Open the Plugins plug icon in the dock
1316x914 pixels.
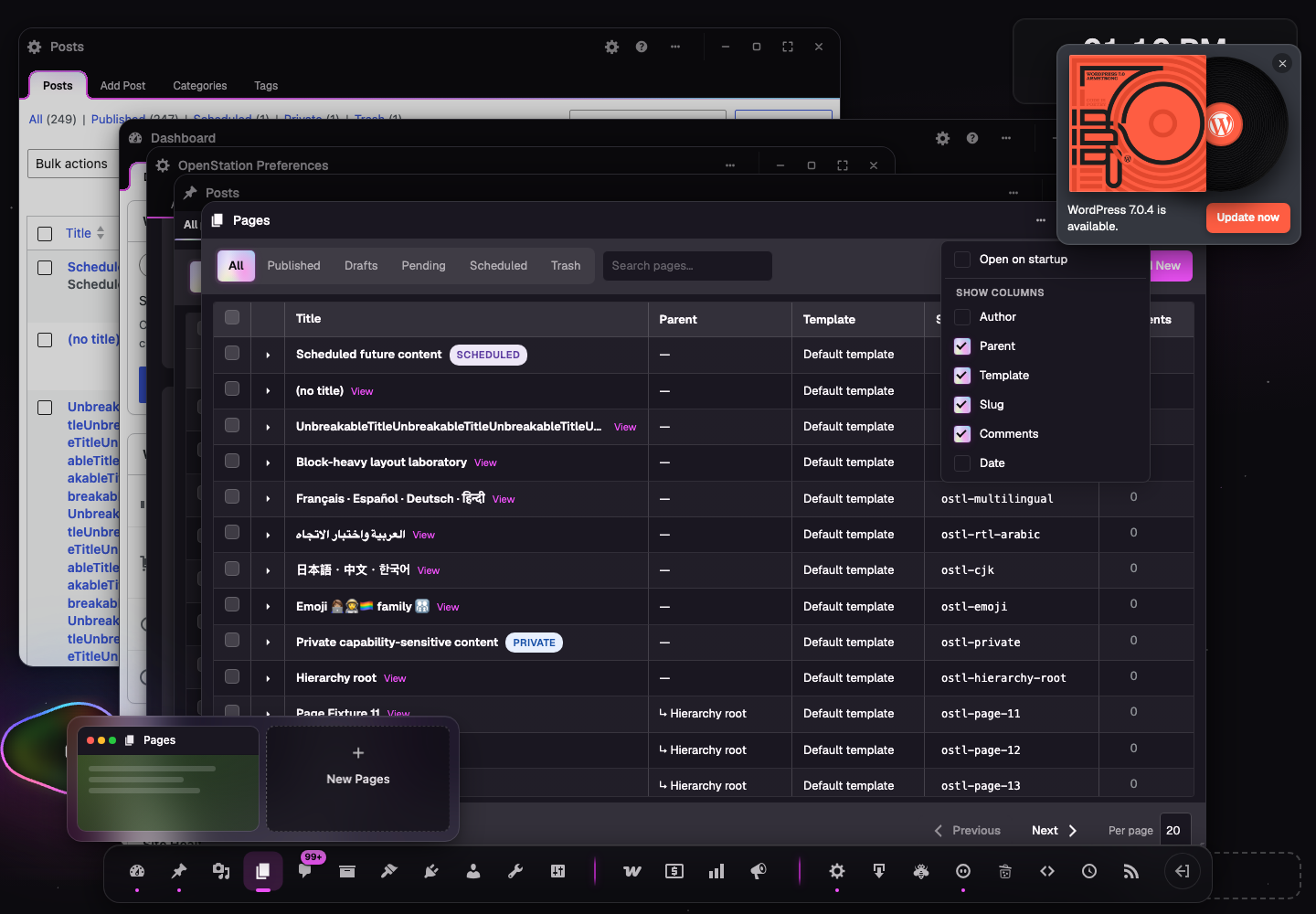[x=431, y=871]
